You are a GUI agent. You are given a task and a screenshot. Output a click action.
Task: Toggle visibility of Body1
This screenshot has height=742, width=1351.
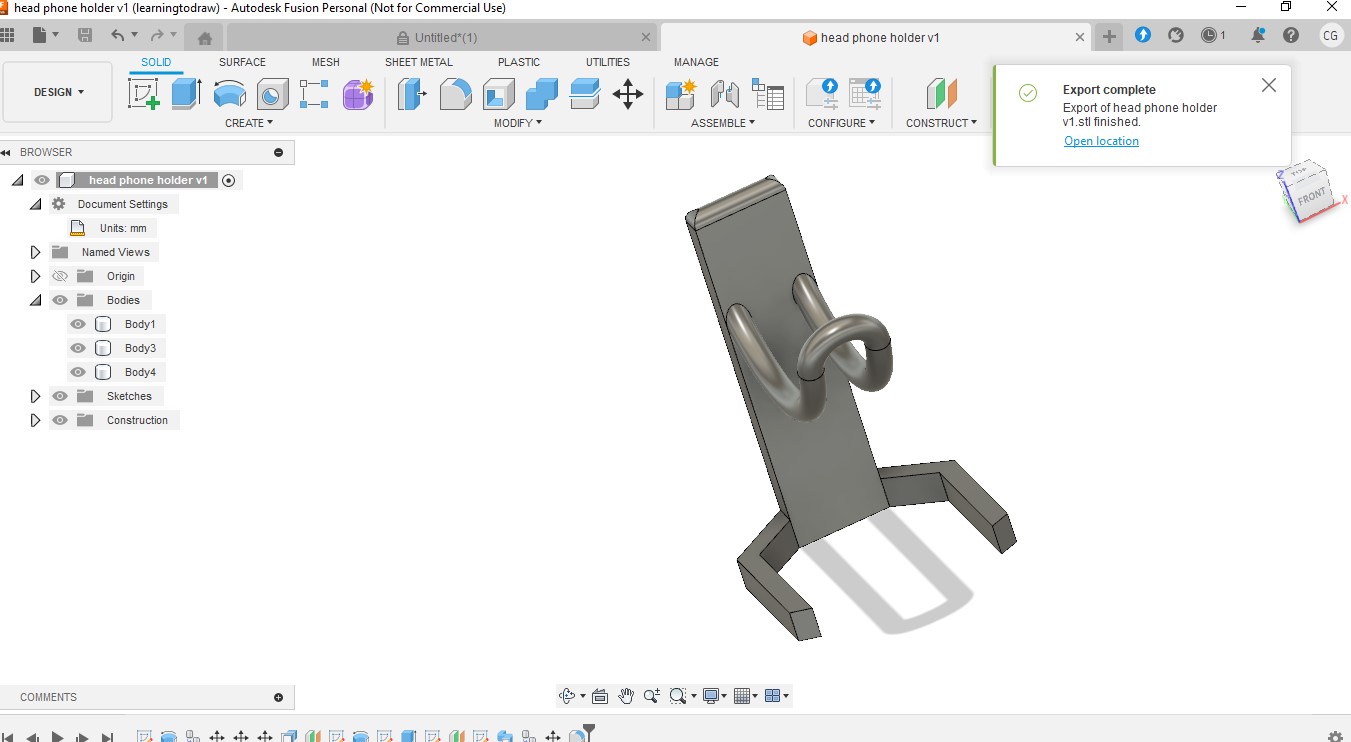click(78, 324)
